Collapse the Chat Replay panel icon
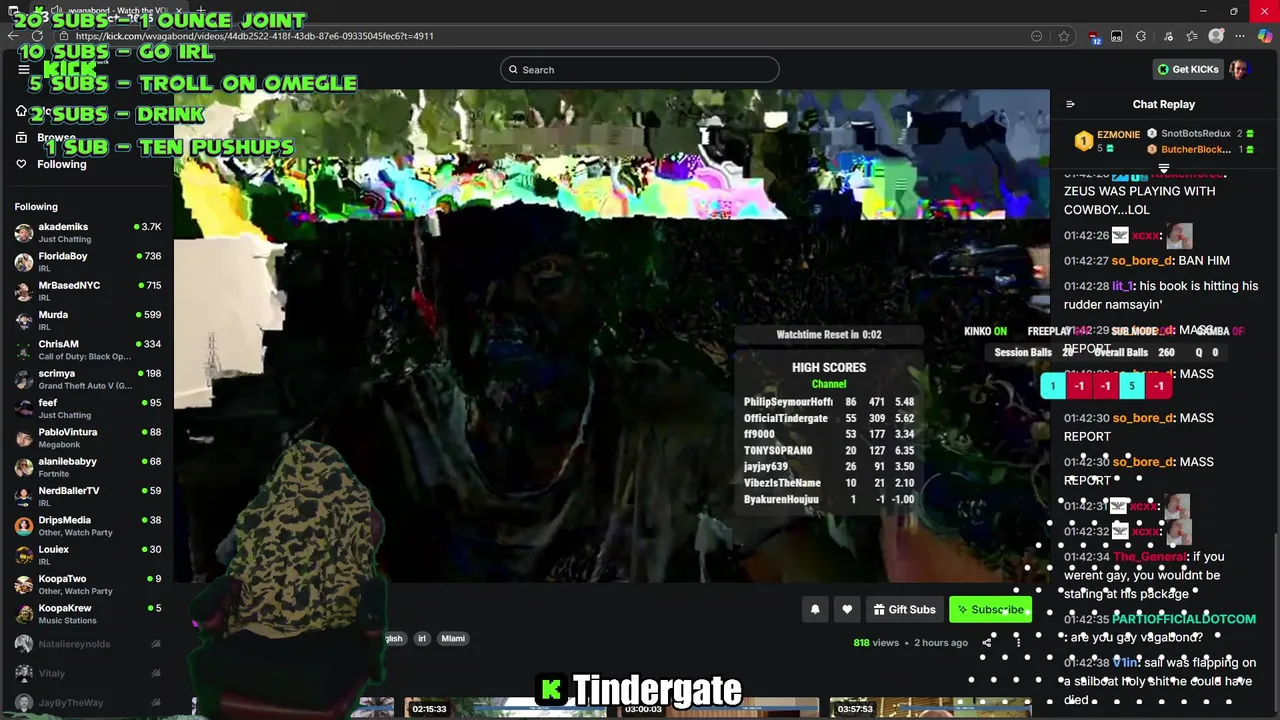This screenshot has height=720, width=1280. coord(1070,104)
